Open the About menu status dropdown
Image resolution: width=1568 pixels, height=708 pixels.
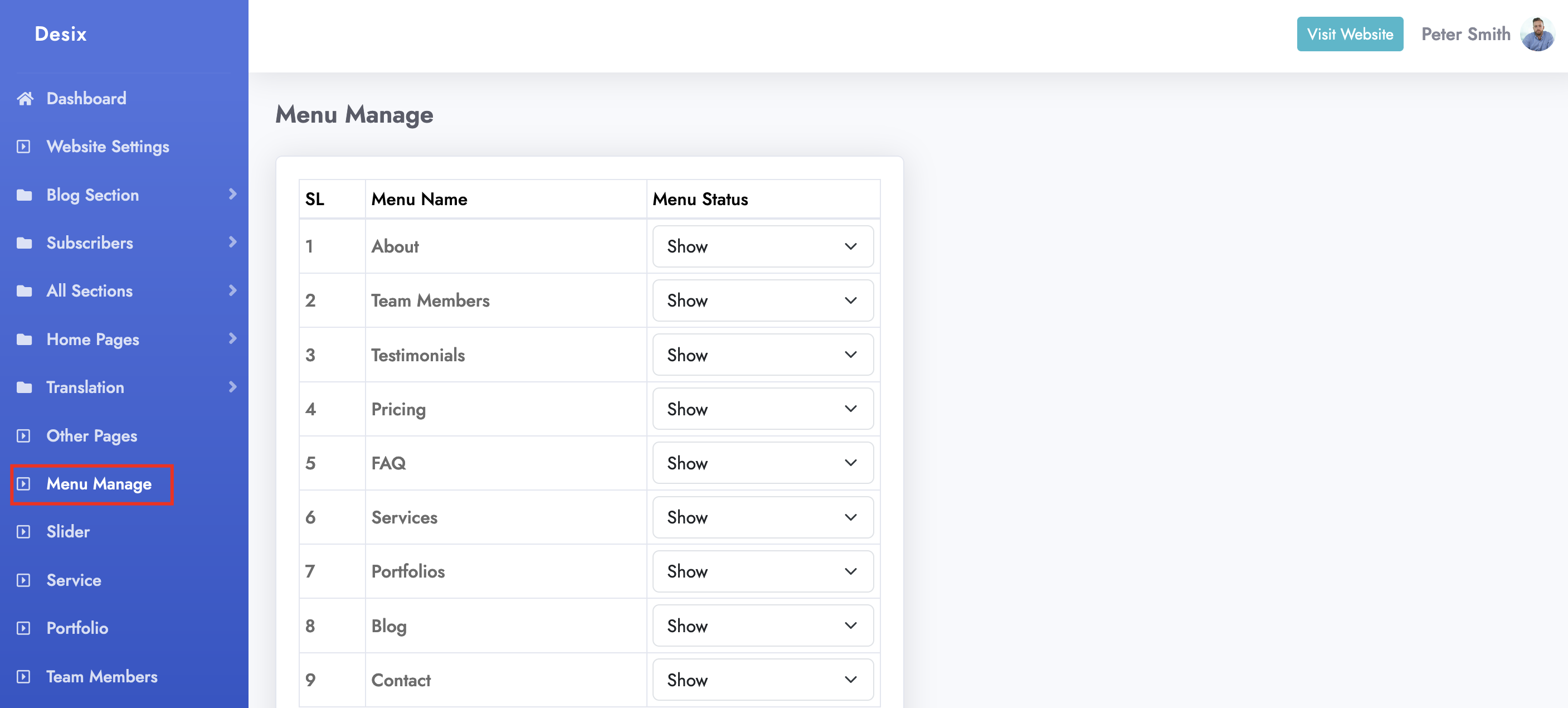pyautogui.click(x=762, y=246)
